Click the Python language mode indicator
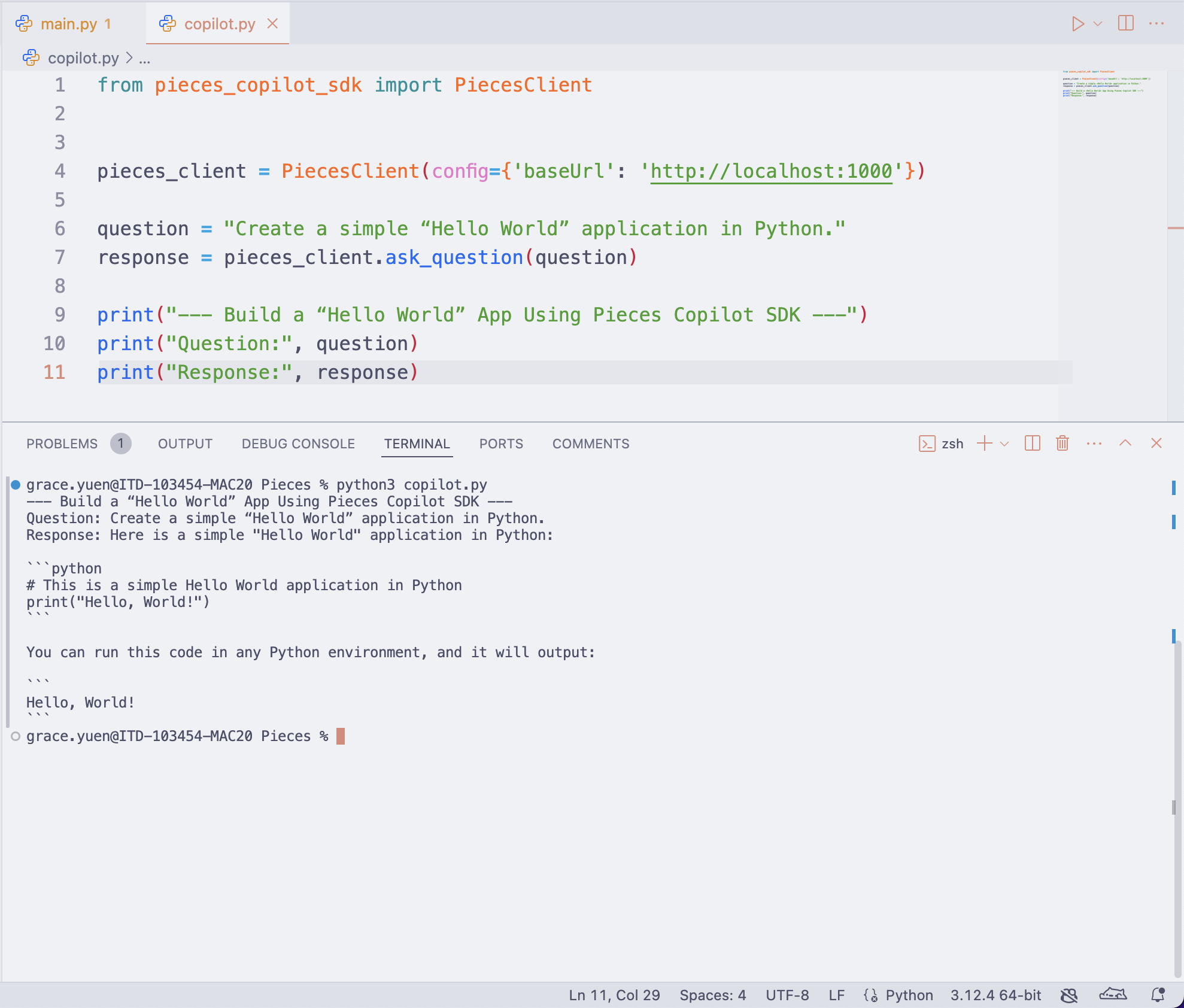 909,995
